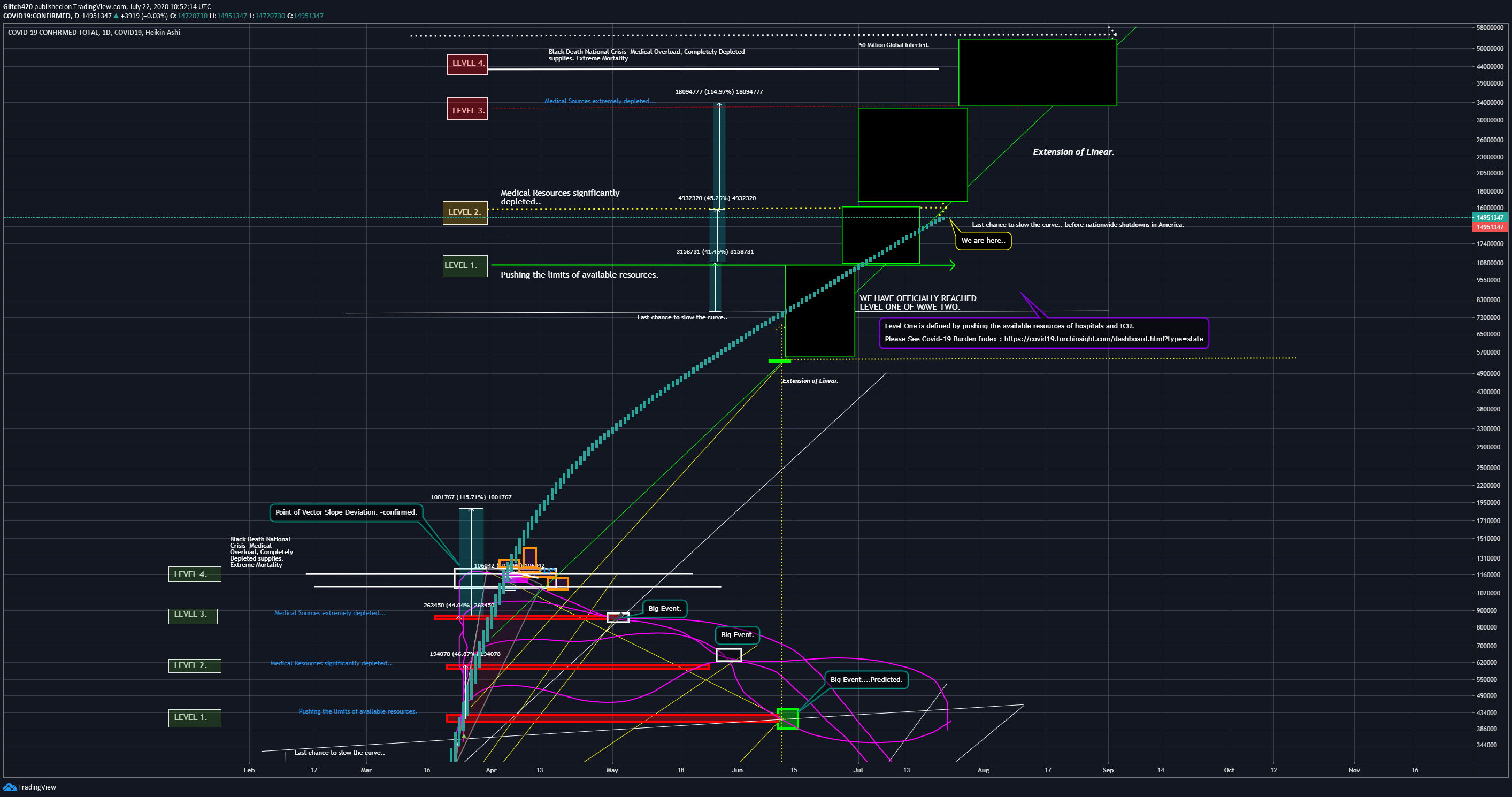Click the open value O:14720730 in header
The height and width of the screenshot is (797, 1512).
click(189, 16)
